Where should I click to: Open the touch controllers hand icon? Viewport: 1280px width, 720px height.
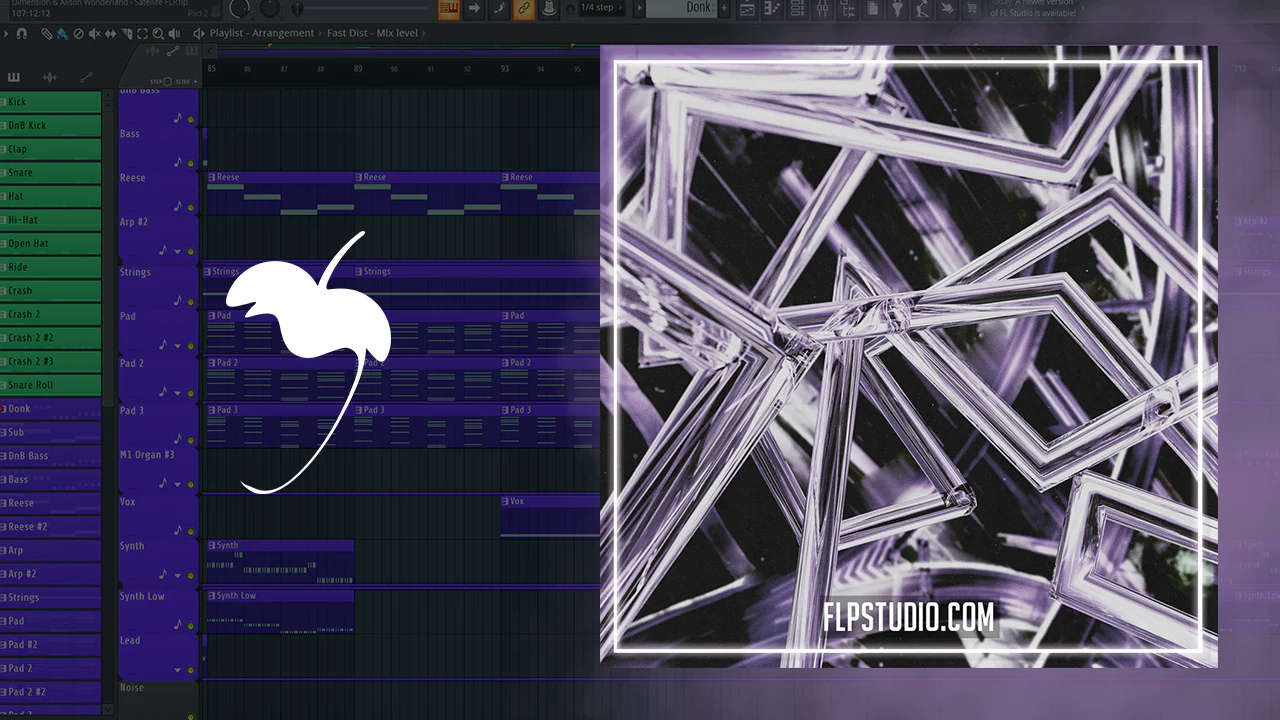[x=947, y=9]
